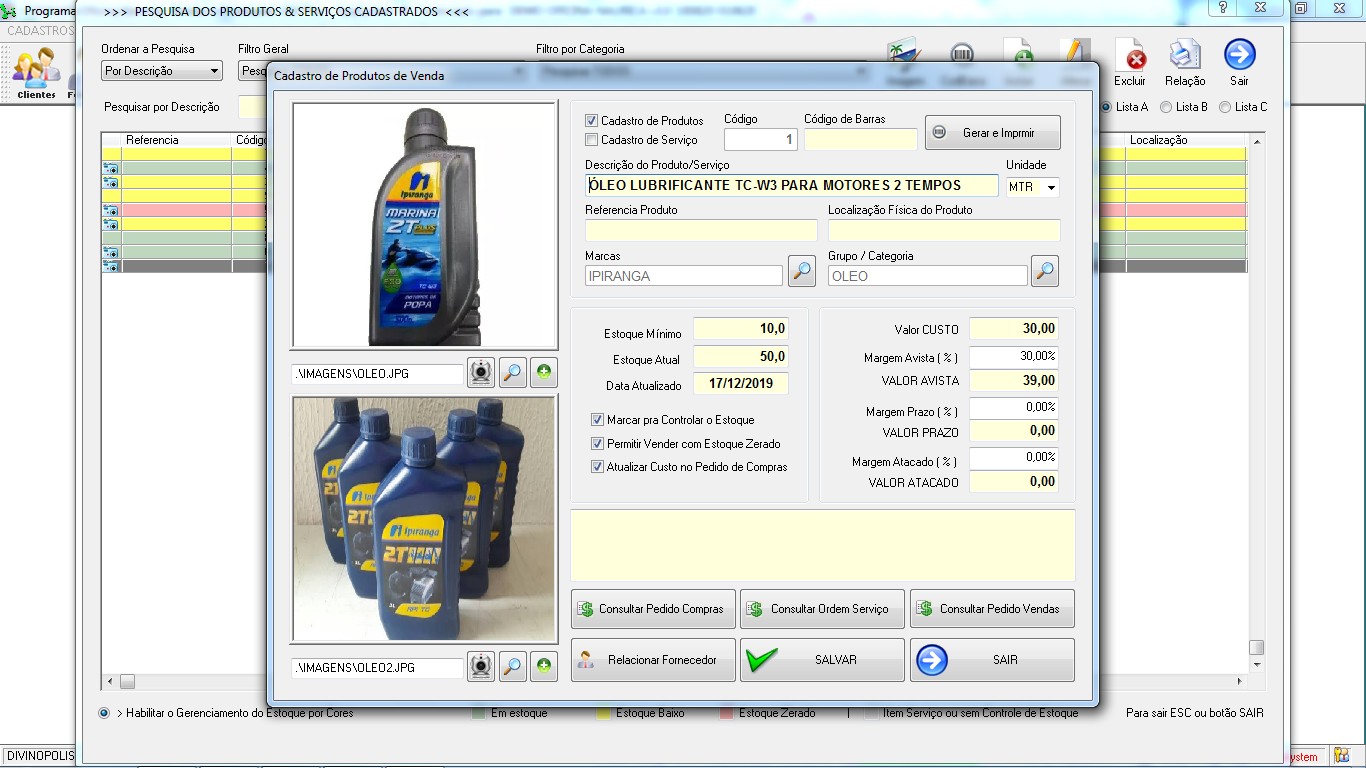Uncheck Marcar pra Controlar o Estoque
1366x768 pixels.
pos(598,420)
